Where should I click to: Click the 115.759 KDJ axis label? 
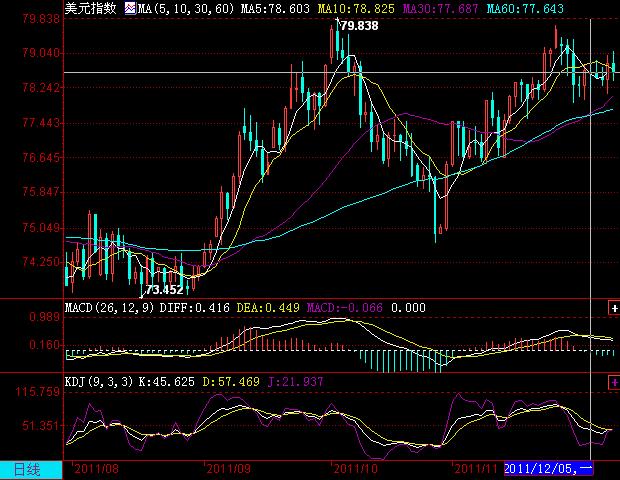pos(38,392)
